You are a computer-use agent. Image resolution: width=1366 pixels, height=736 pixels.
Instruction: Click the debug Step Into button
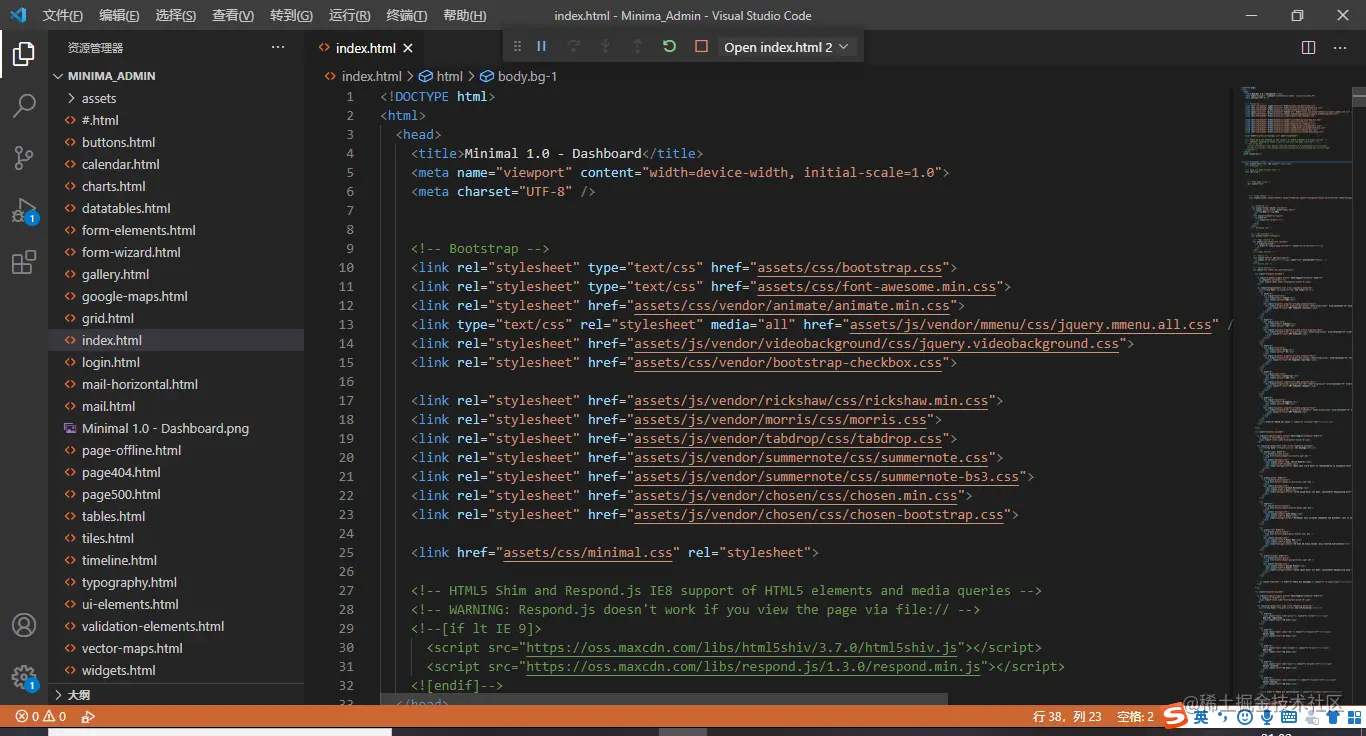coord(605,46)
